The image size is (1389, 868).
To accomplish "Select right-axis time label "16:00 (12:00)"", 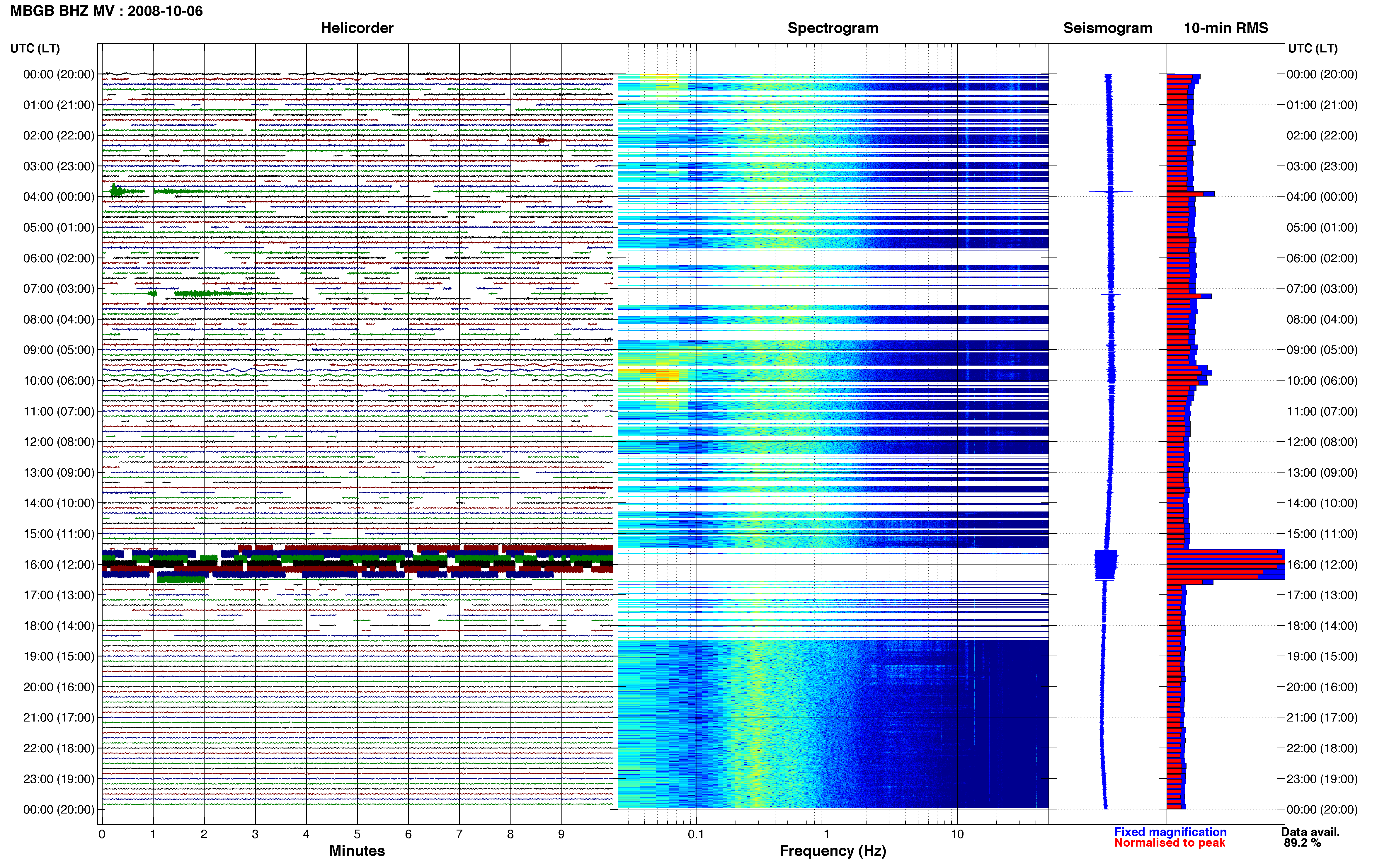I will tap(1322, 564).
